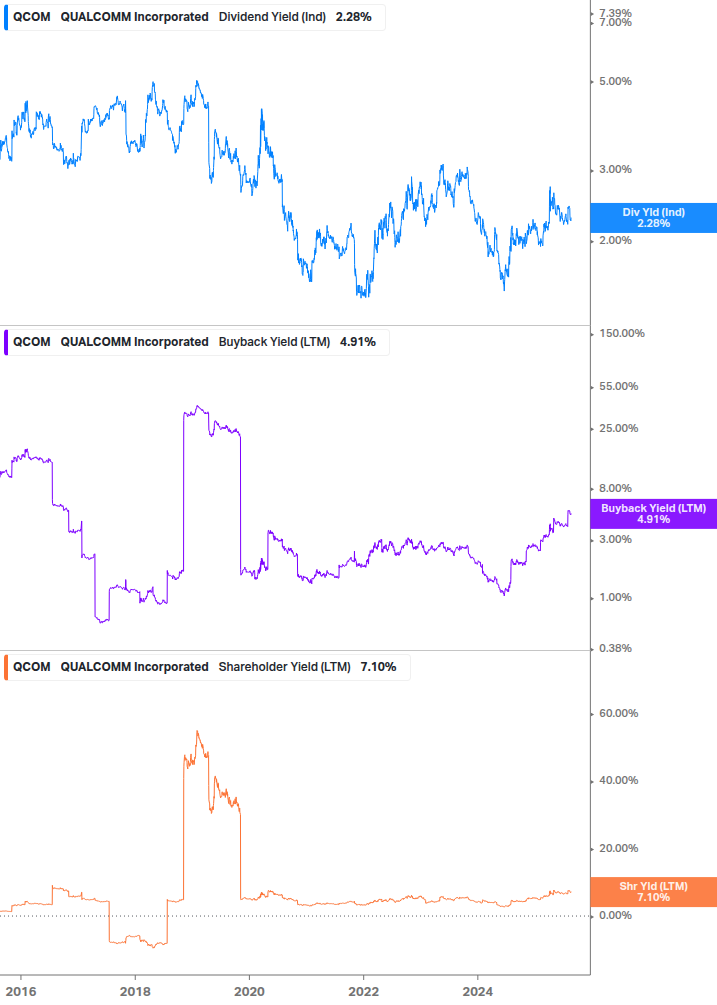This screenshot has width=717, height=1005.
Task: Click the 0.00% shareholder axis label
Action: [x=615, y=916]
